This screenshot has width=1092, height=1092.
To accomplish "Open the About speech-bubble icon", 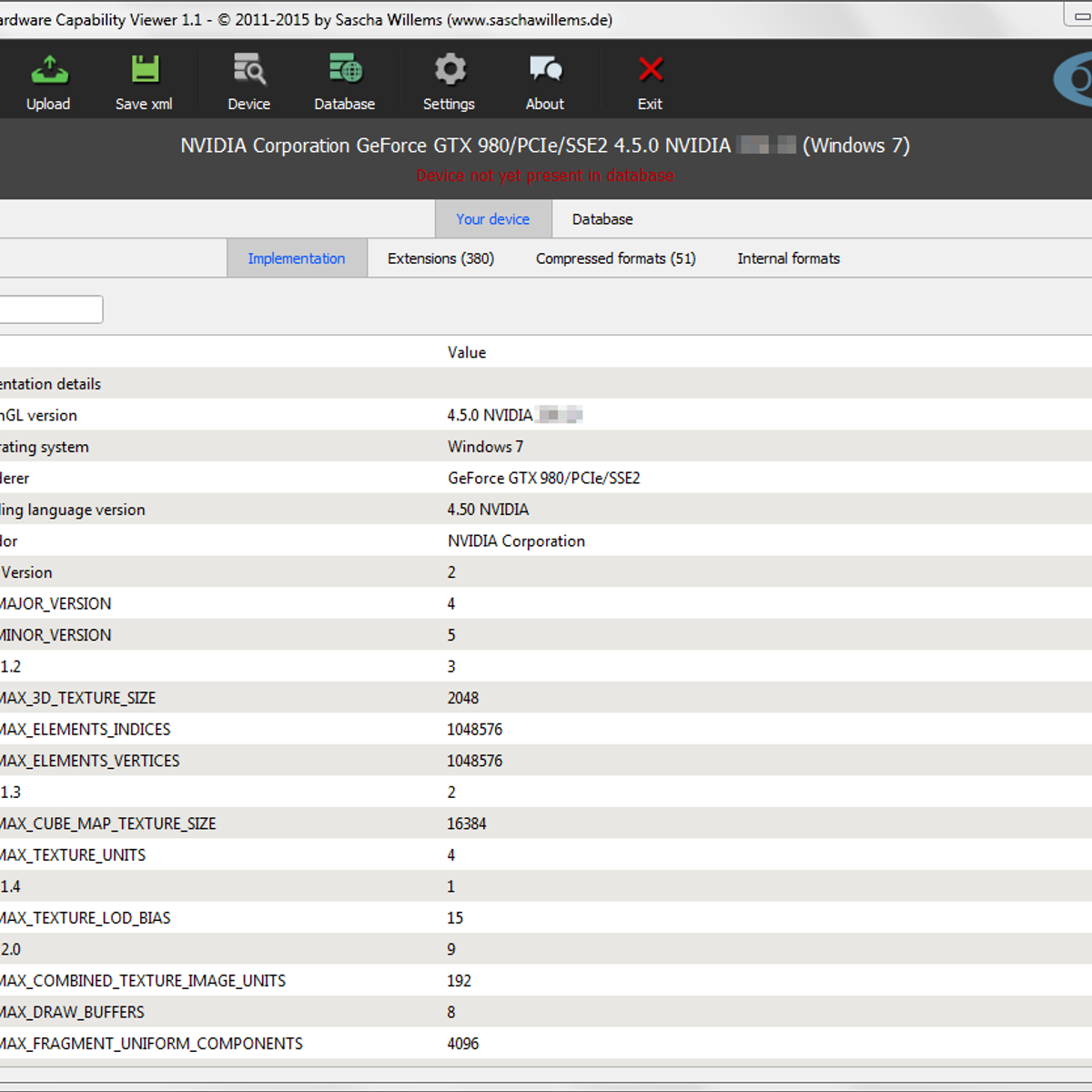I will (x=545, y=70).
